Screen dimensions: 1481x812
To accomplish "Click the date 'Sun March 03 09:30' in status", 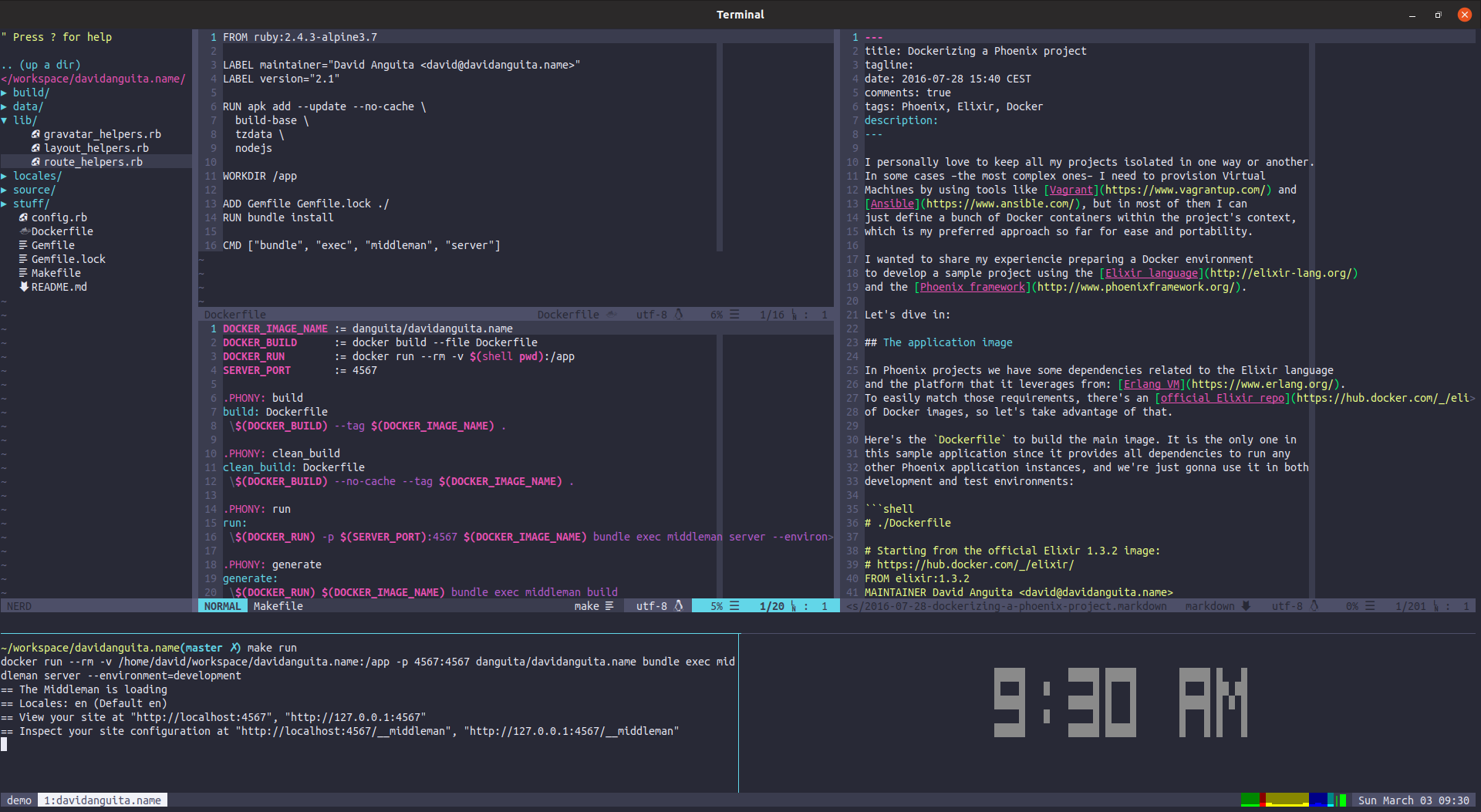I will (1414, 800).
